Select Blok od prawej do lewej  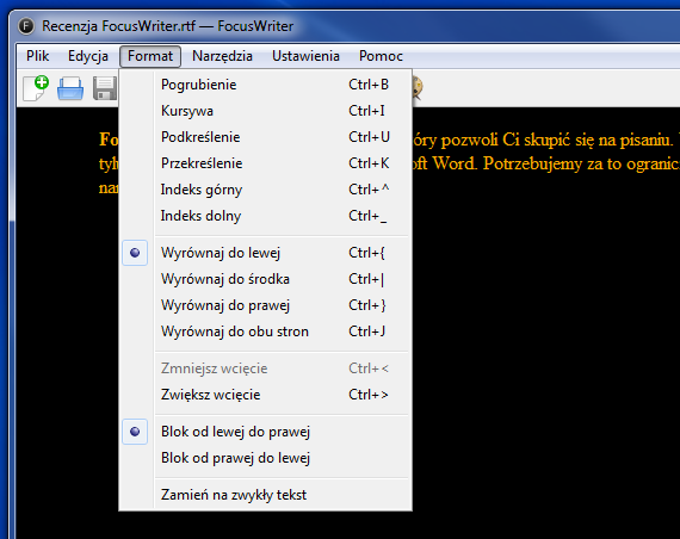click(265, 458)
